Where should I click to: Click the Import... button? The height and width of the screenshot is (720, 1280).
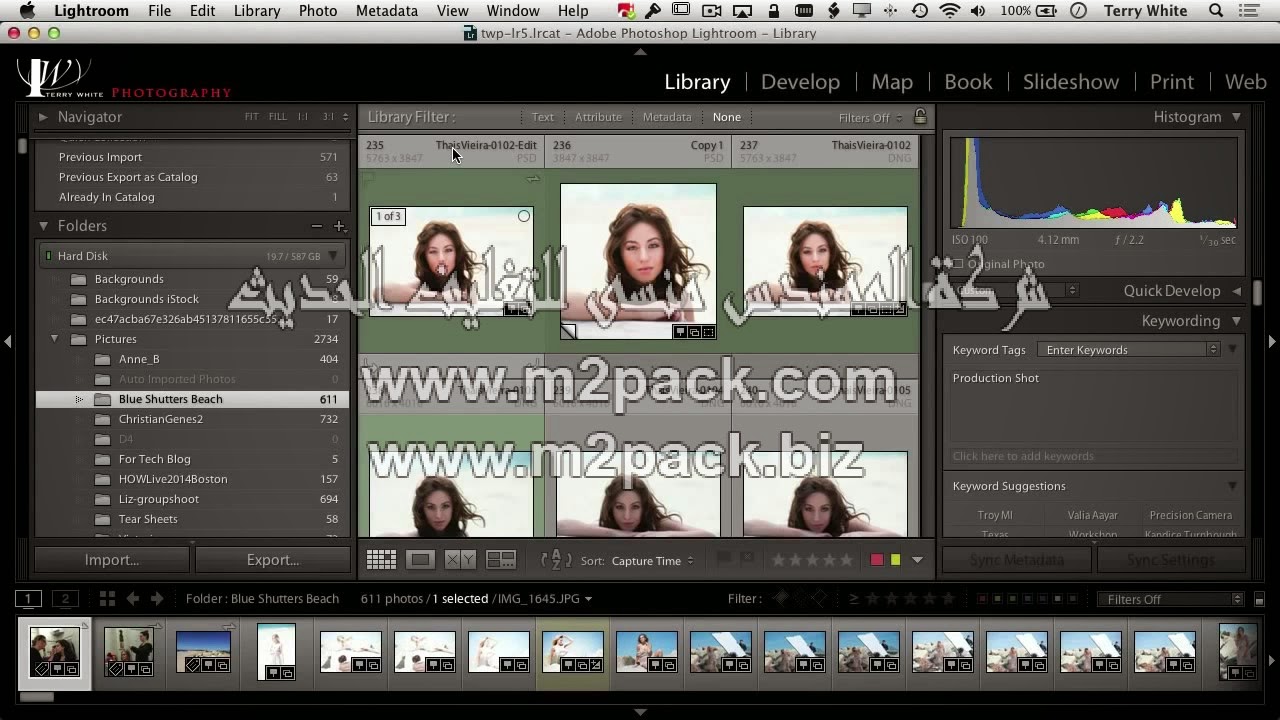coord(112,560)
